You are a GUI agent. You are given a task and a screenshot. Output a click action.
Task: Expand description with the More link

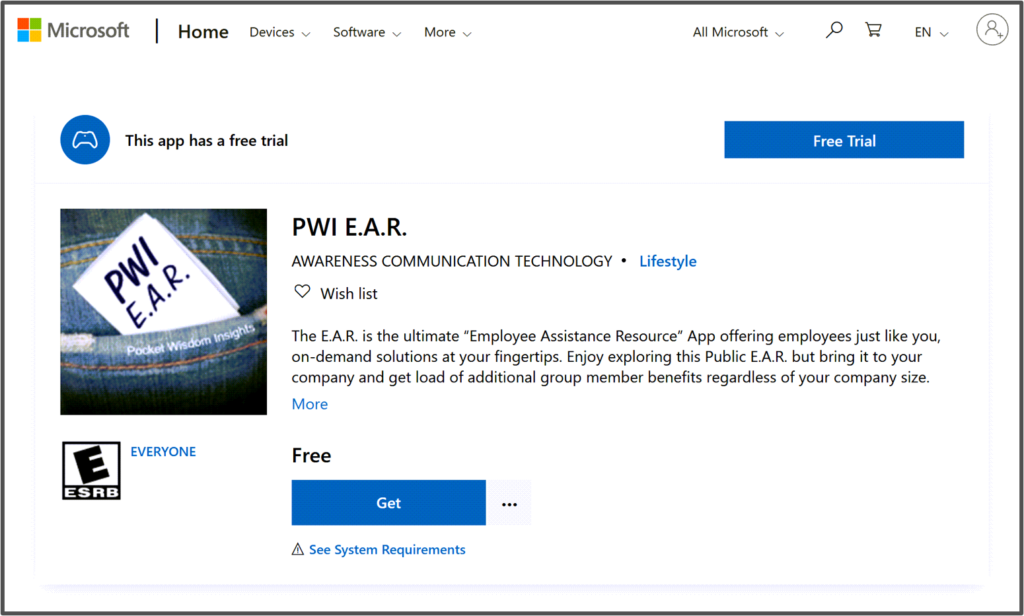coord(310,404)
